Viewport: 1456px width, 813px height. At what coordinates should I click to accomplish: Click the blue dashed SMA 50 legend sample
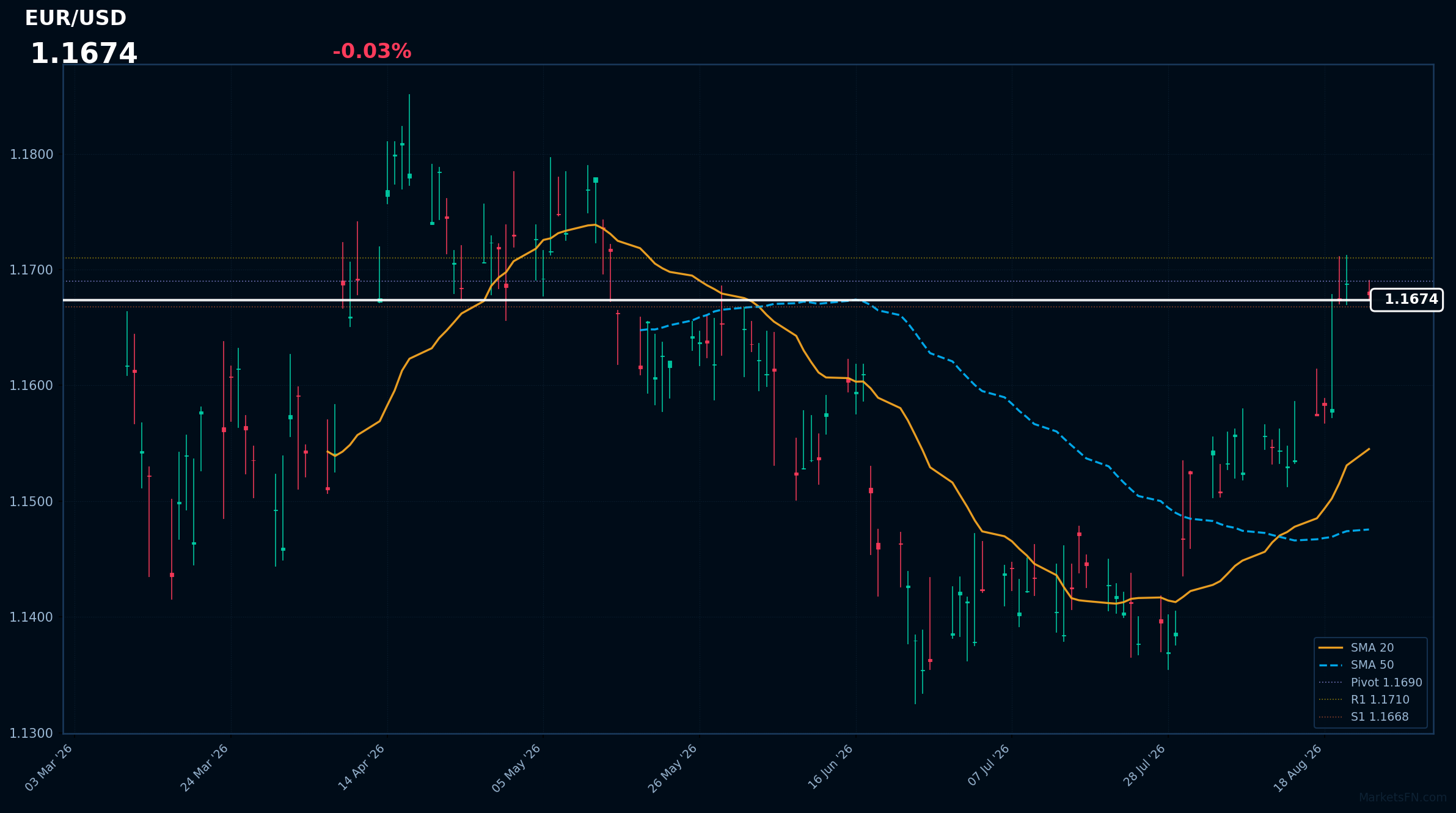point(1331,665)
